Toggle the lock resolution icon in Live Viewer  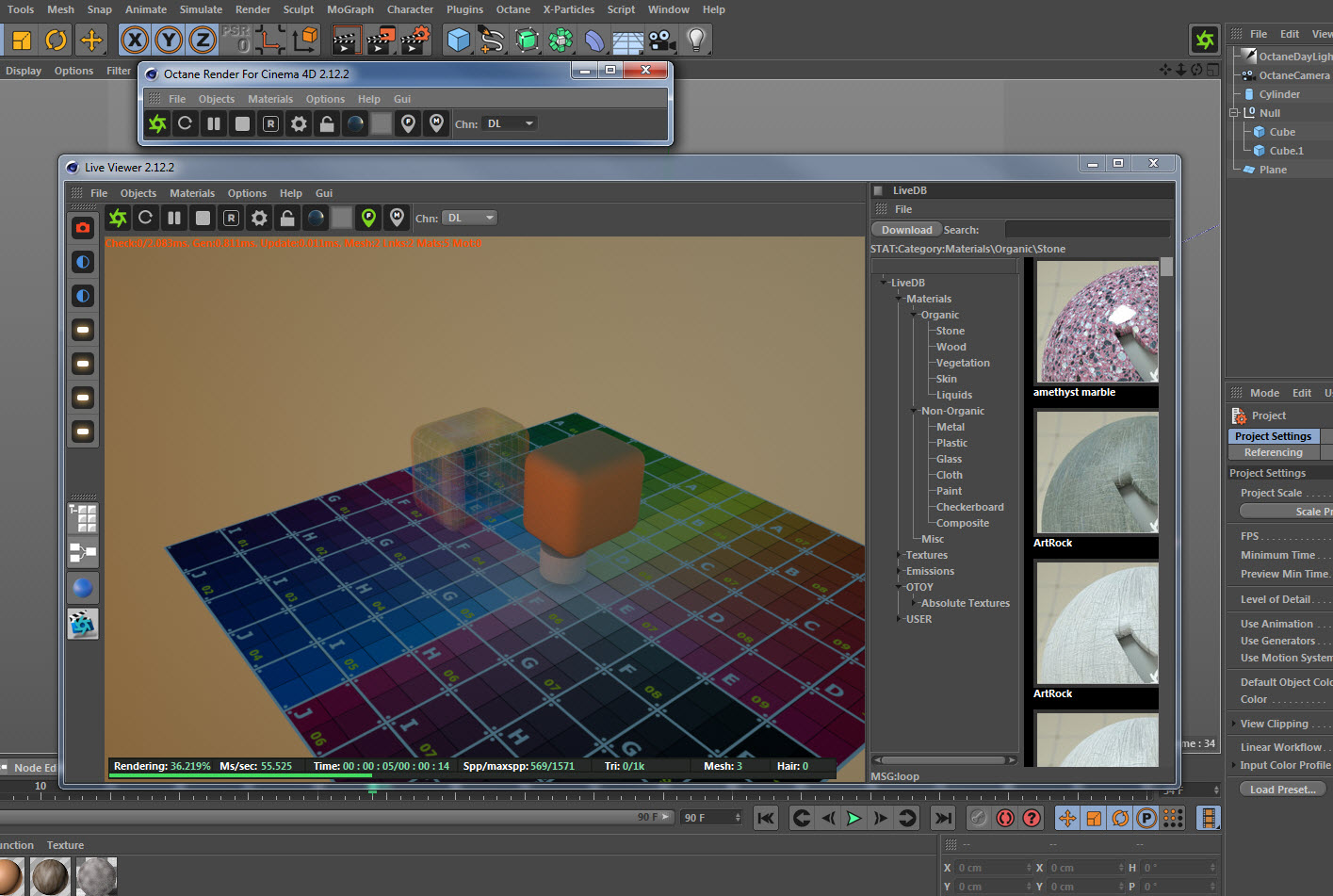[x=287, y=218]
